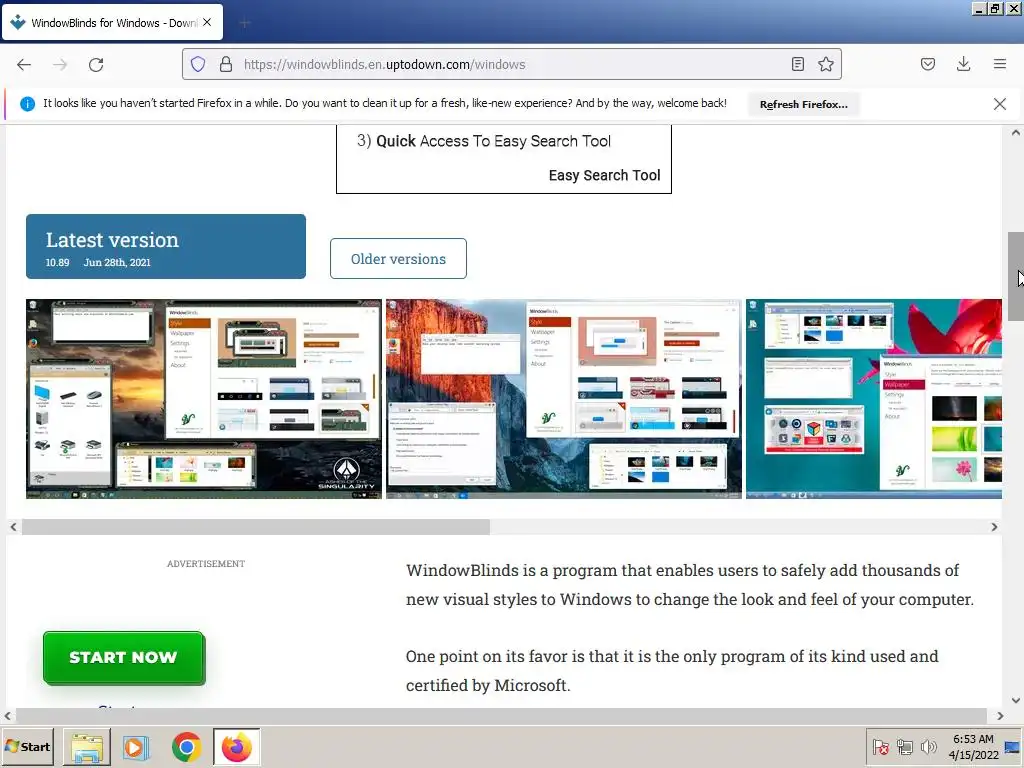Screen dimensions: 1024x768
Task: Open the Windows Start menu
Action: click(x=27, y=746)
